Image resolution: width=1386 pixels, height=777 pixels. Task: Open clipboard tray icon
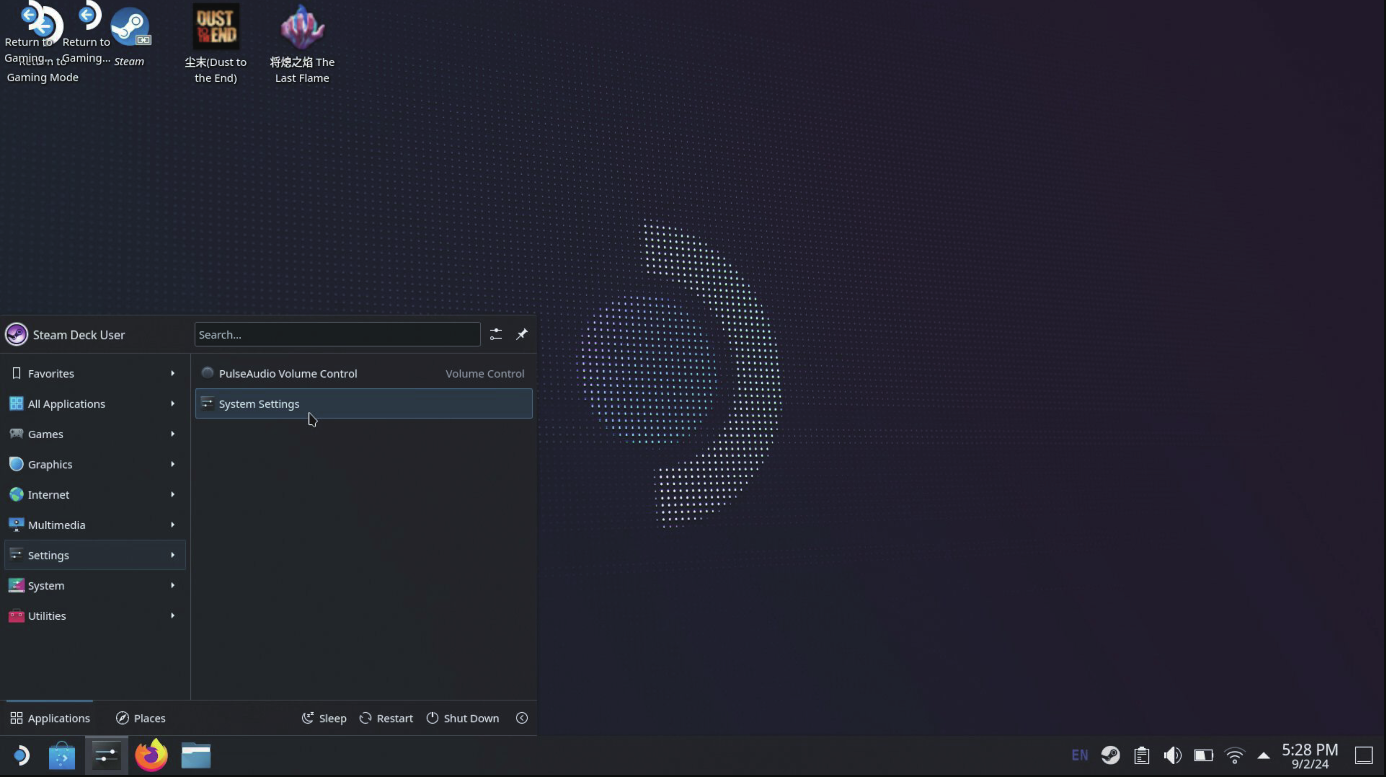tap(1141, 755)
